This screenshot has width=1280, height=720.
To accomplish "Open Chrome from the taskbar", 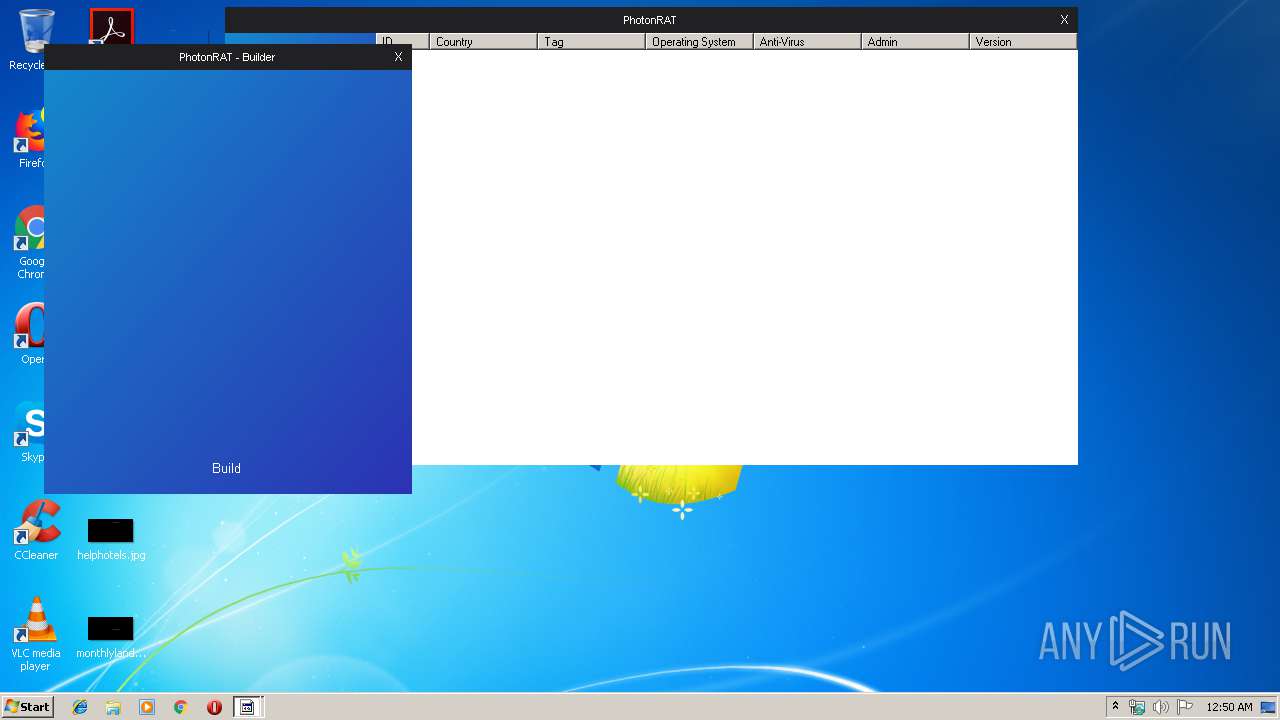I will click(180, 707).
